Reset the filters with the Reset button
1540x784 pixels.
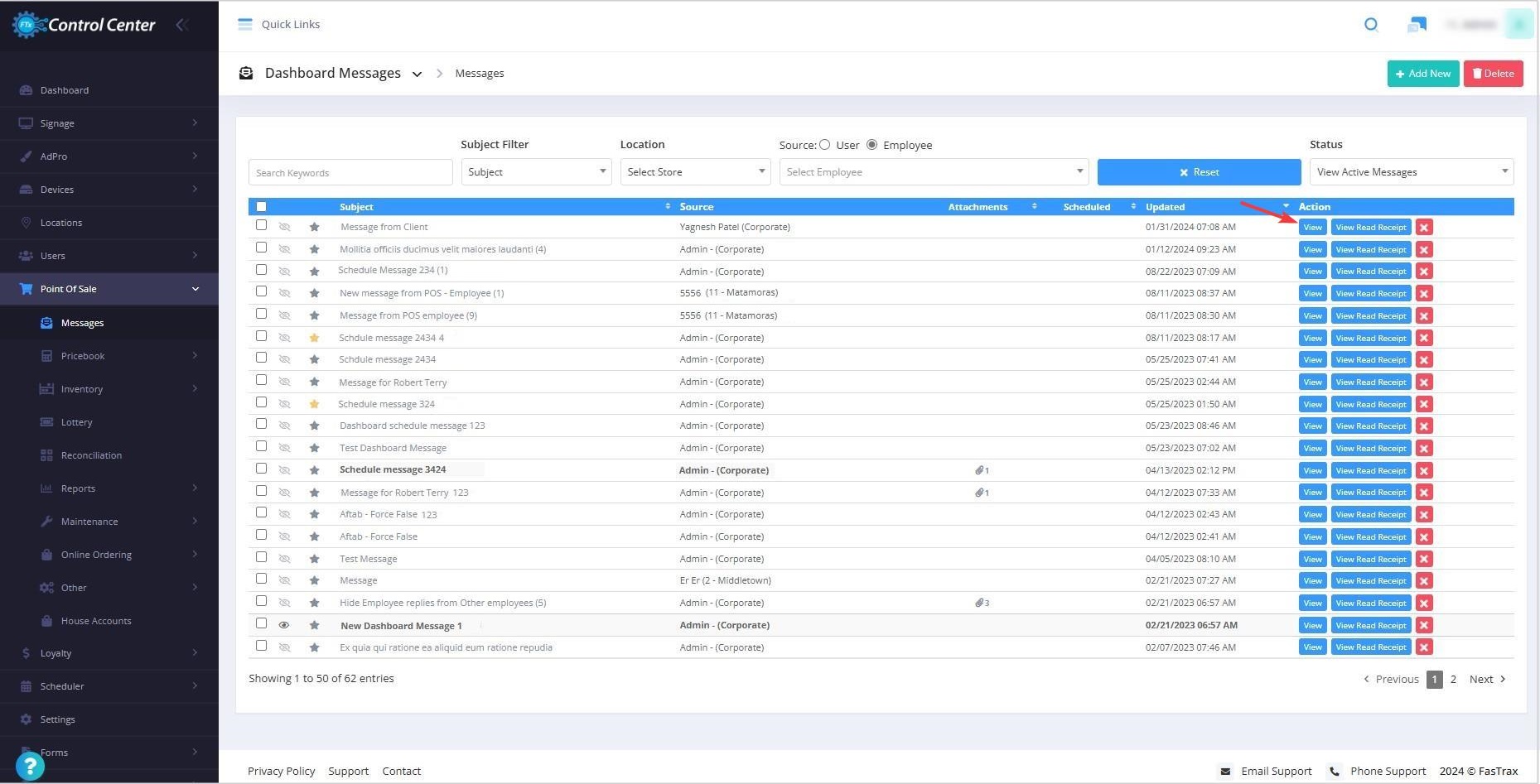coord(1199,172)
